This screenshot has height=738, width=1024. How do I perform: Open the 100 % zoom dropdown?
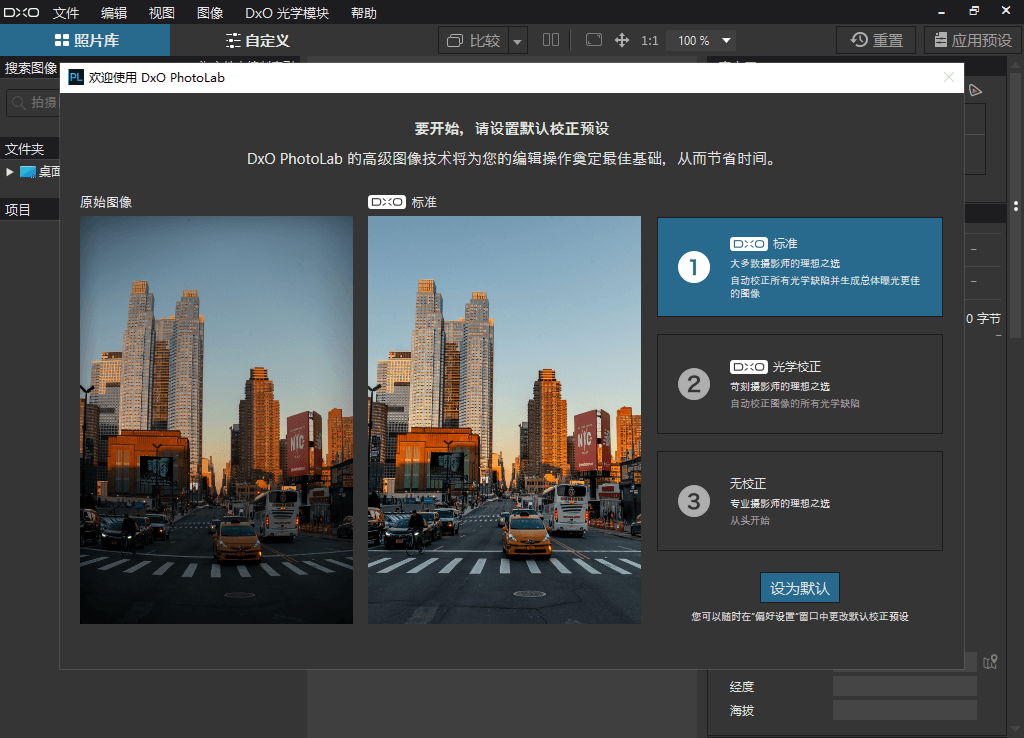(x=701, y=40)
